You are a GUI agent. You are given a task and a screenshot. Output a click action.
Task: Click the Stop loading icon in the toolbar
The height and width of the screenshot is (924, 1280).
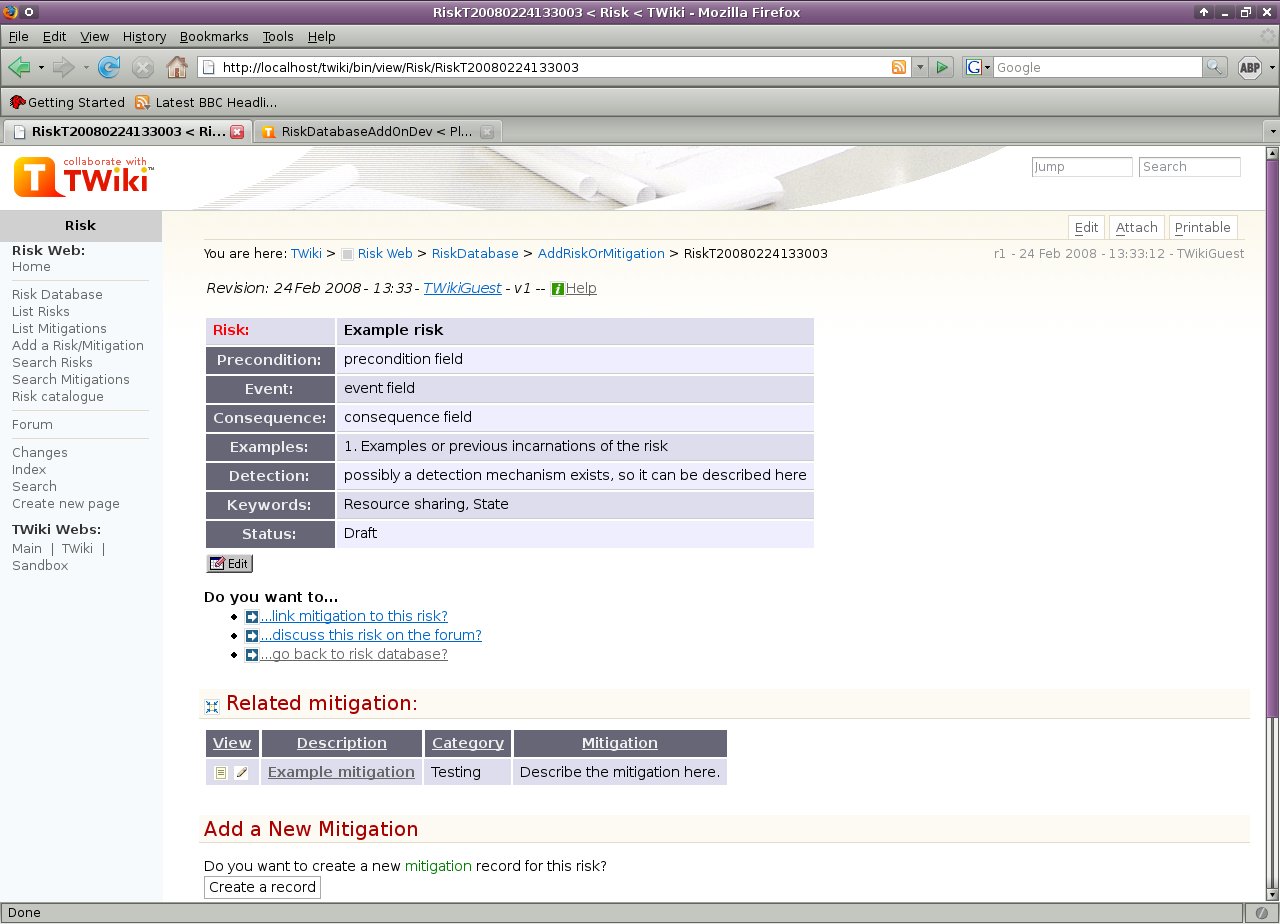point(143,67)
